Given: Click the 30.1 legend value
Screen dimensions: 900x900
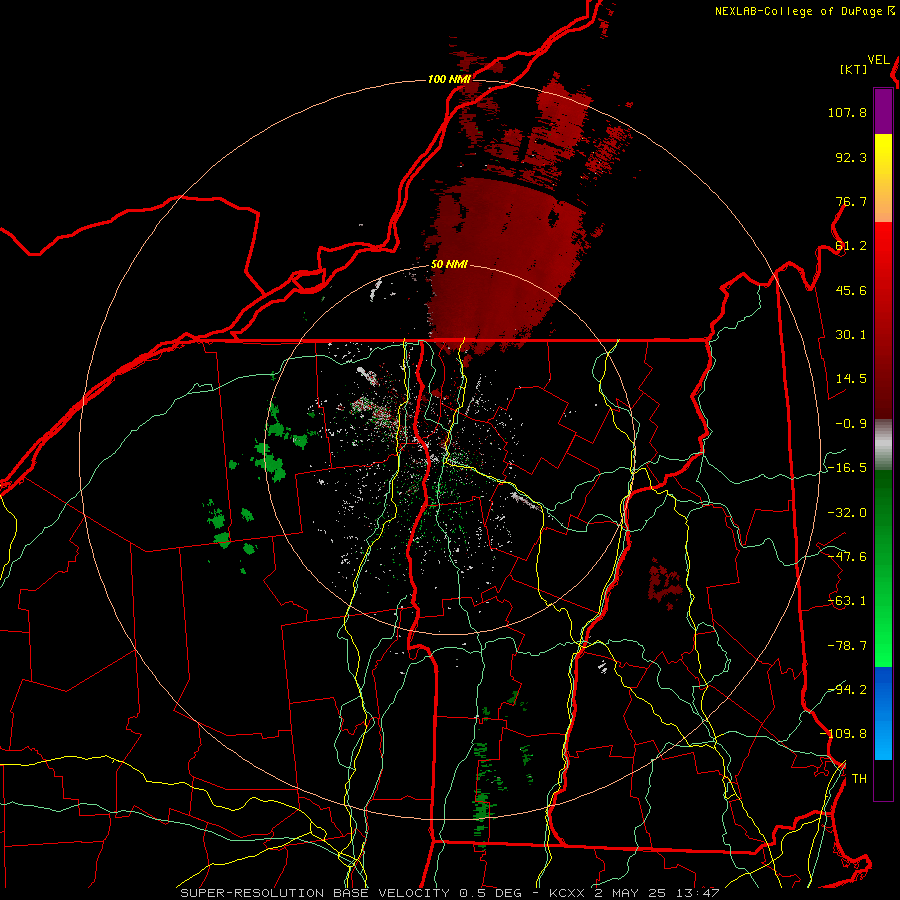Looking at the screenshot, I should (851, 335).
